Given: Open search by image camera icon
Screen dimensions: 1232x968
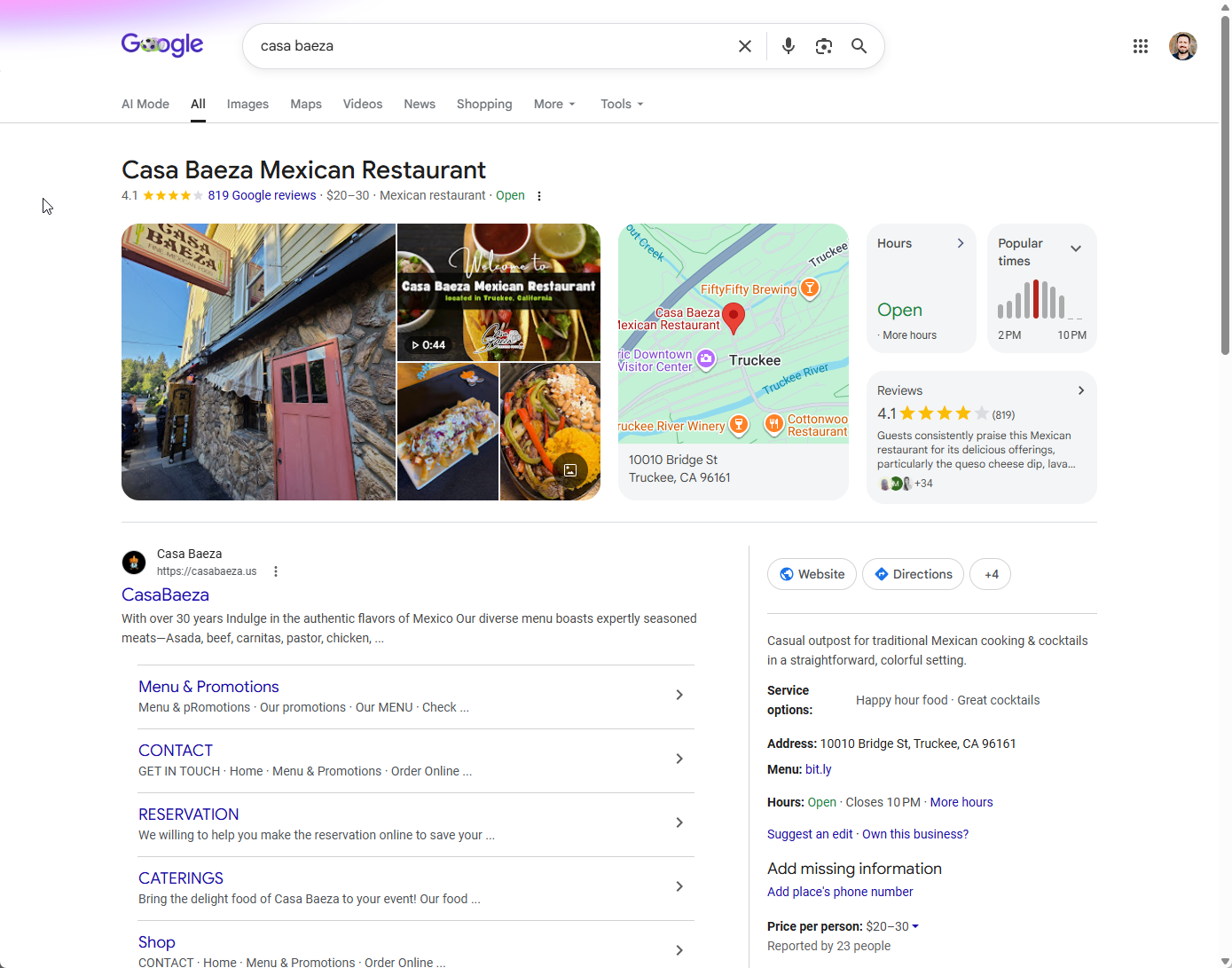Looking at the screenshot, I should pos(824,46).
